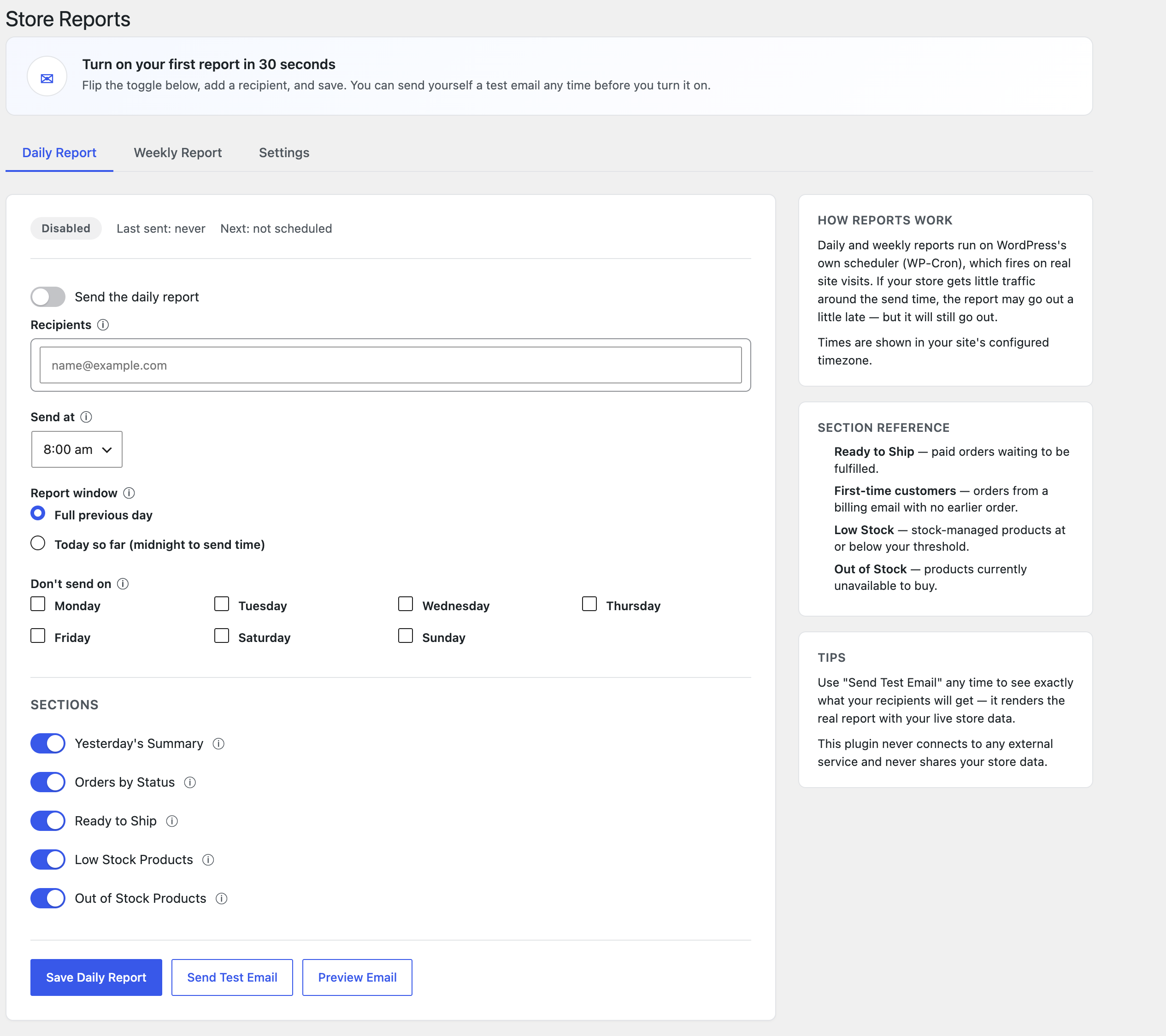Viewport: 1166px width, 1036px height.
Task: Select Today so far report window option
Action: coord(38,543)
